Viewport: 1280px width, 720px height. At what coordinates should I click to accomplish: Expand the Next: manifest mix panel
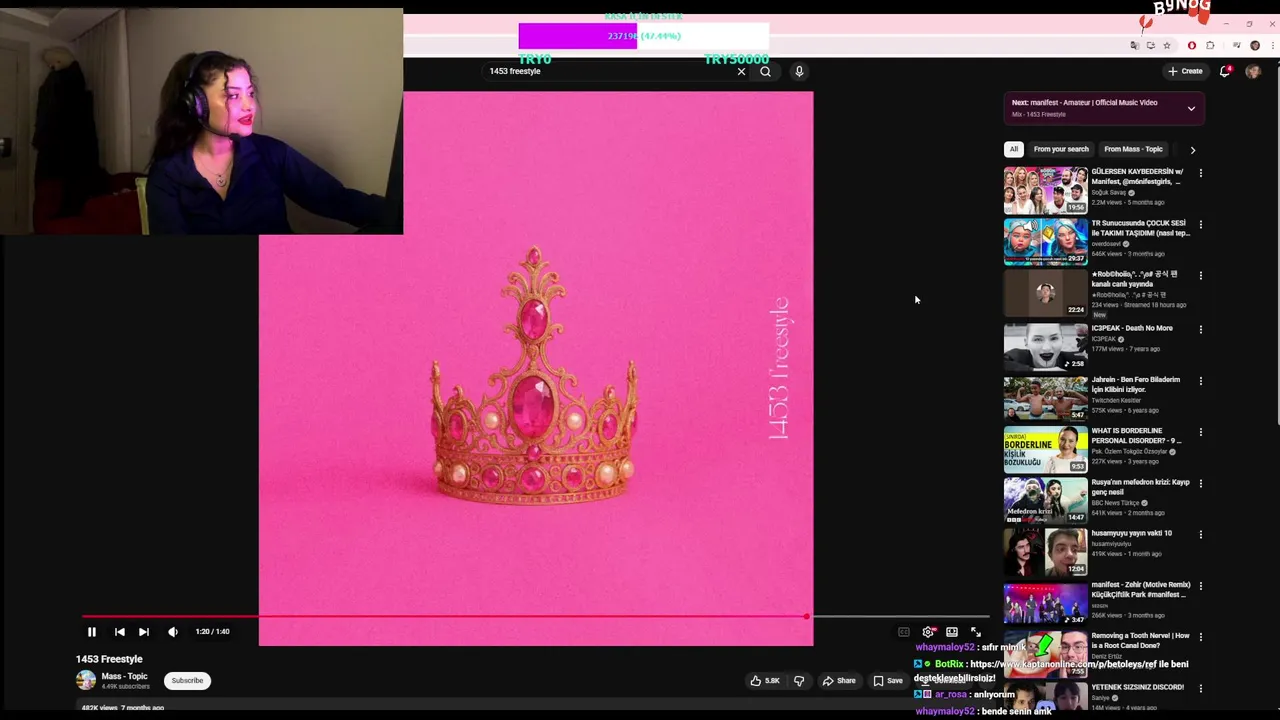click(1191, 108)
